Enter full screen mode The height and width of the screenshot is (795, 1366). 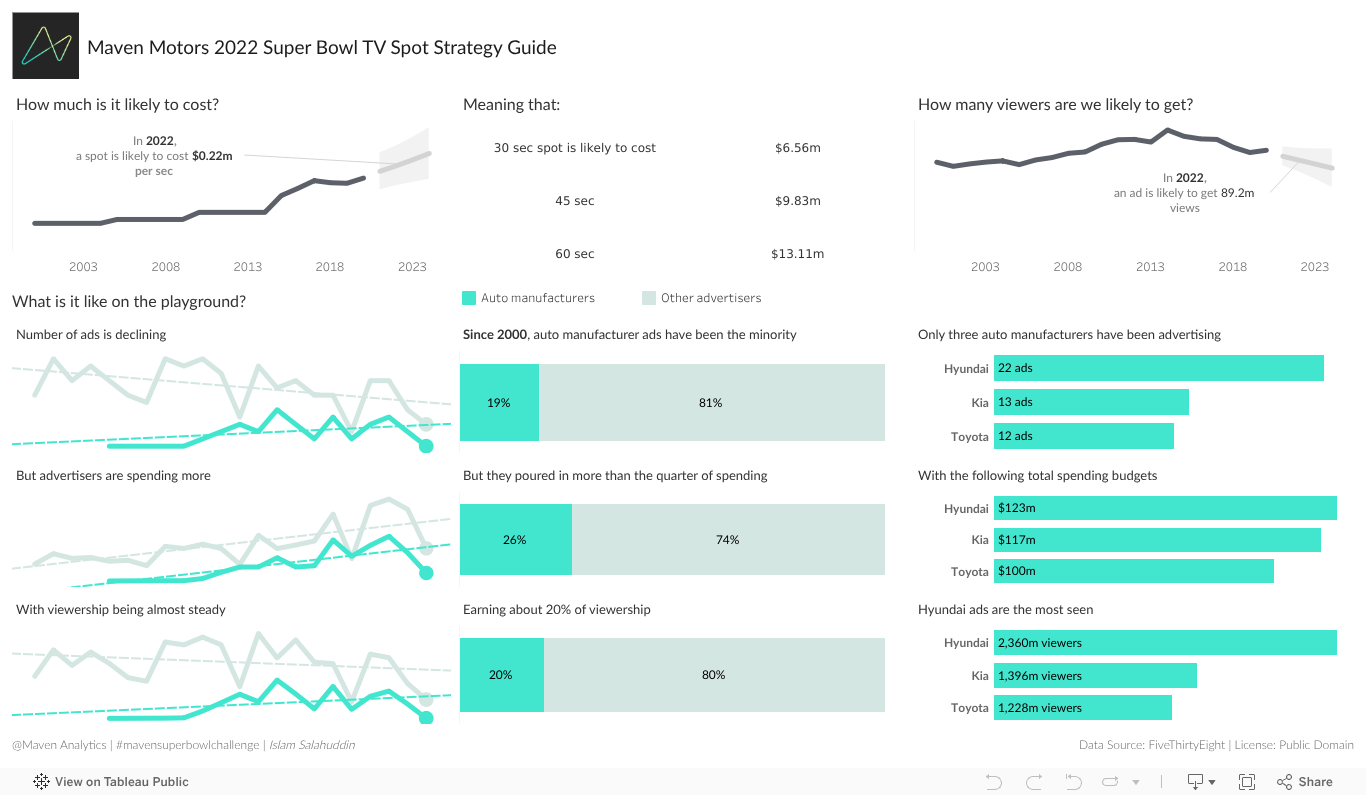[1247, 782]
